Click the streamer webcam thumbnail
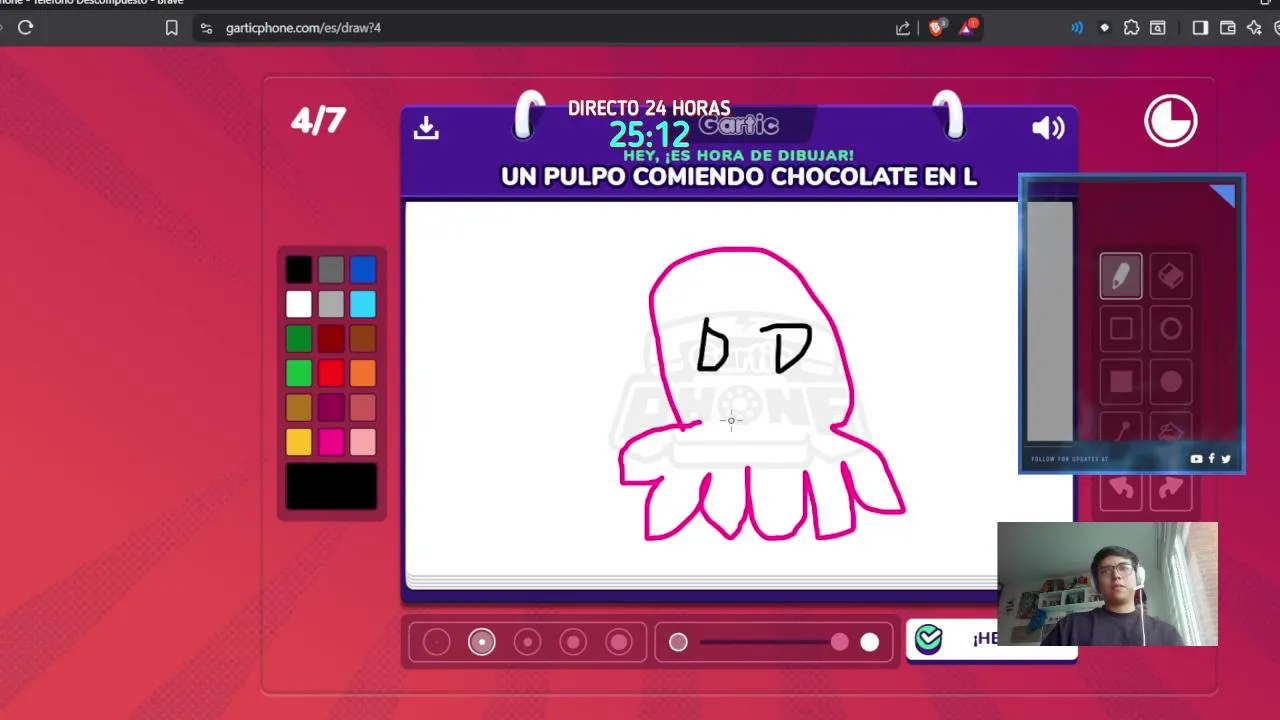This screenshot has height=720, width=1280. (x=1107, y=584)
